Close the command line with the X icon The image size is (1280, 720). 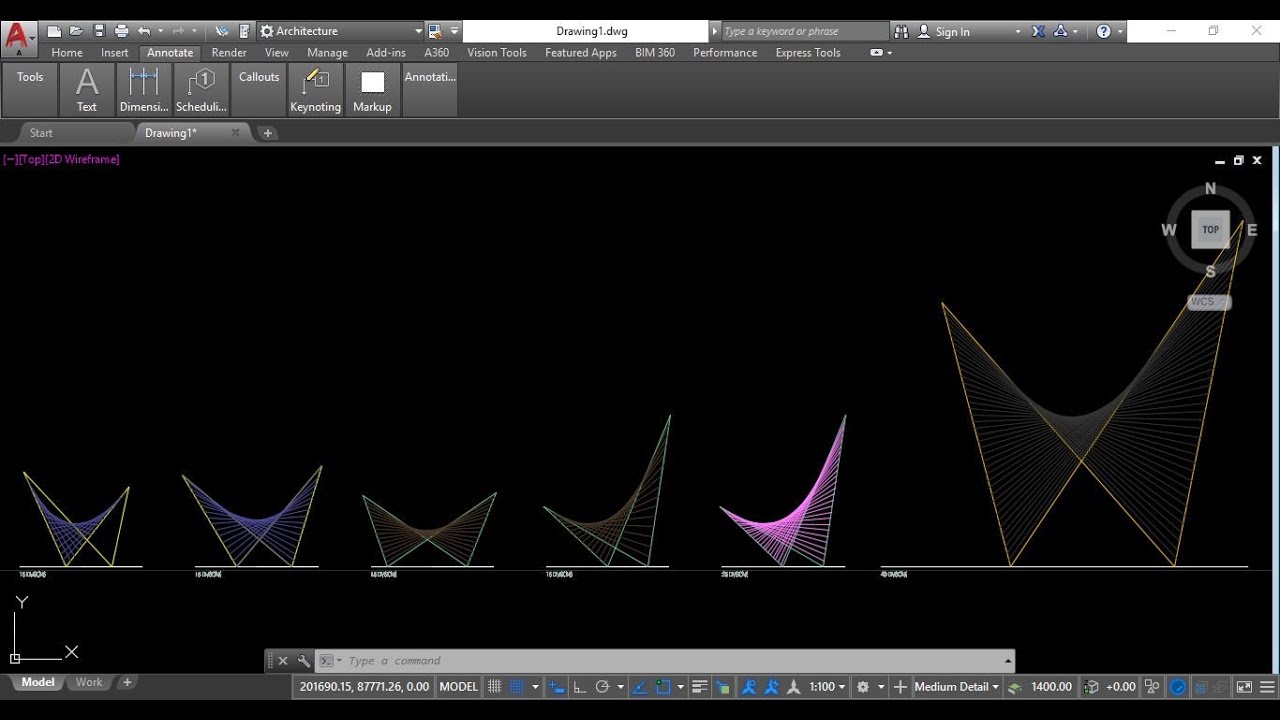point(283,661)
